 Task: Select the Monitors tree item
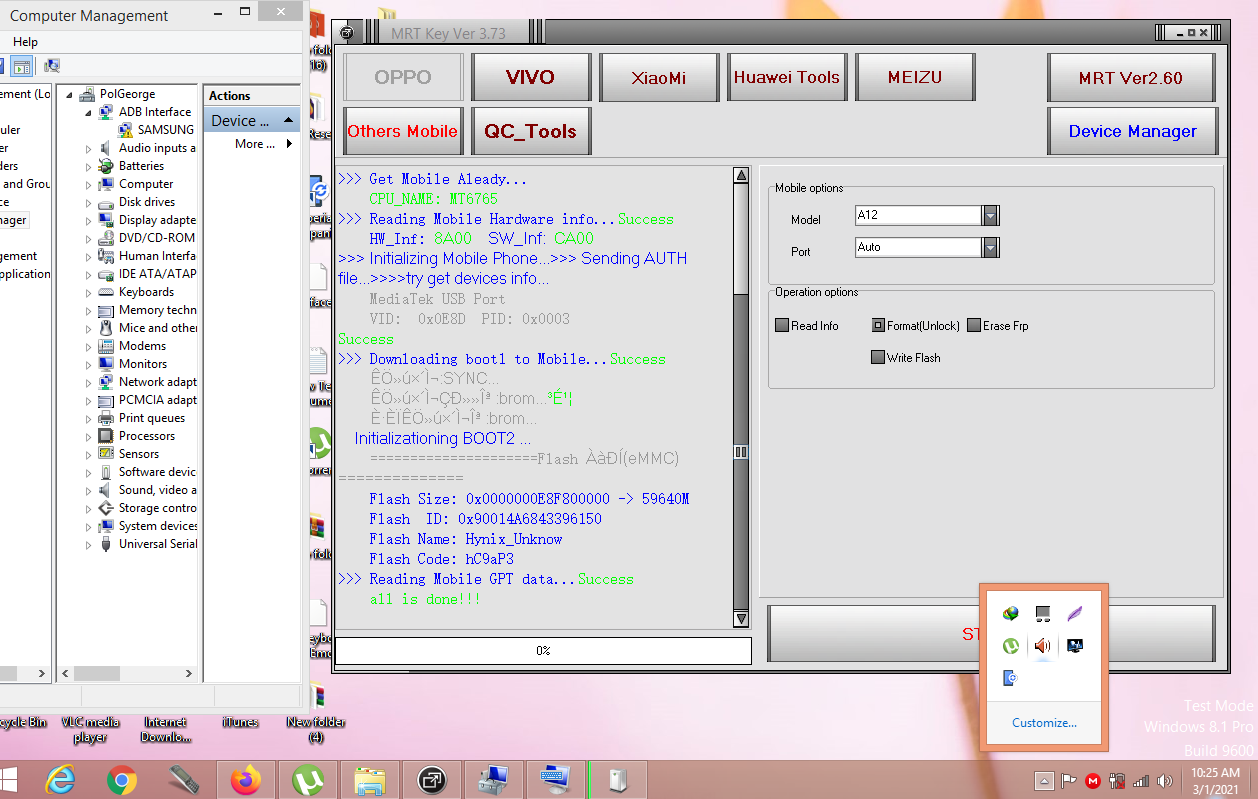point(143,364)
